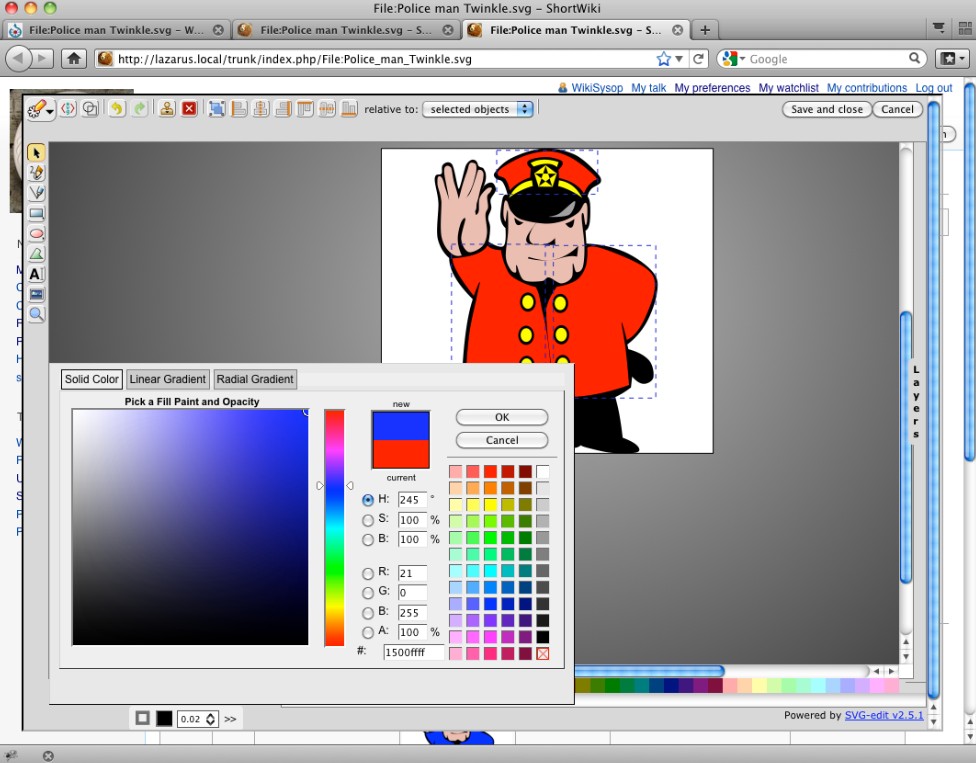Choose the Image insert tool
The width and height of the screenshot is (976, 763).
click(36, 294)
